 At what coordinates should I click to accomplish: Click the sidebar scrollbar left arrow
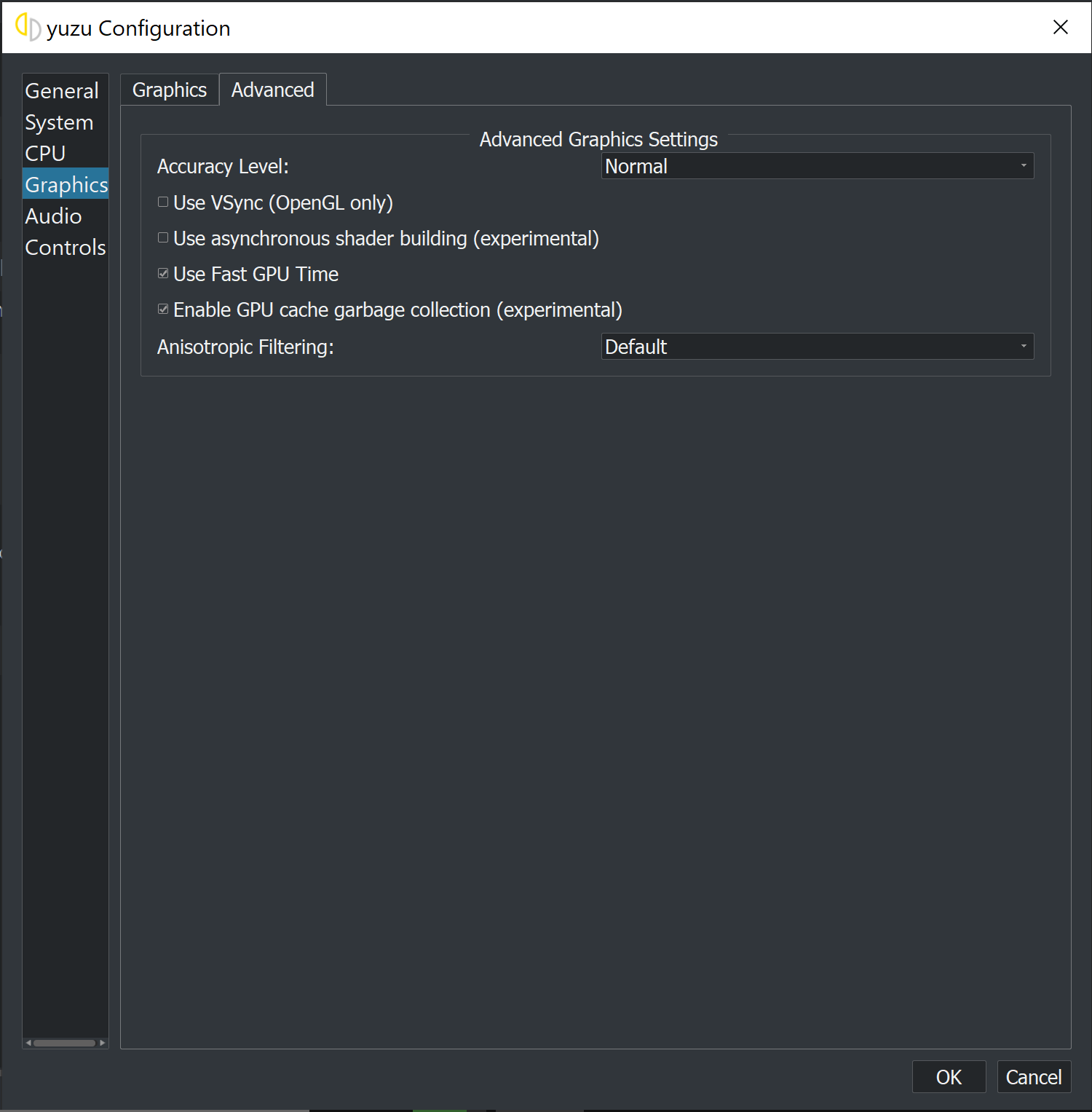point(28,1043)
